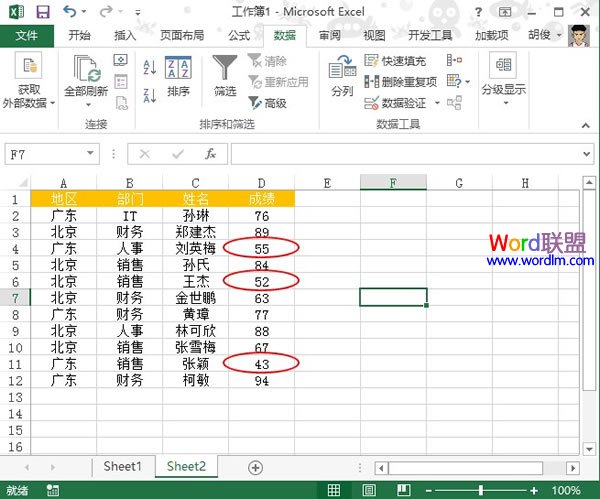Open connection Properties icon
Screen dimensions: 600x499
coord(121,82)
